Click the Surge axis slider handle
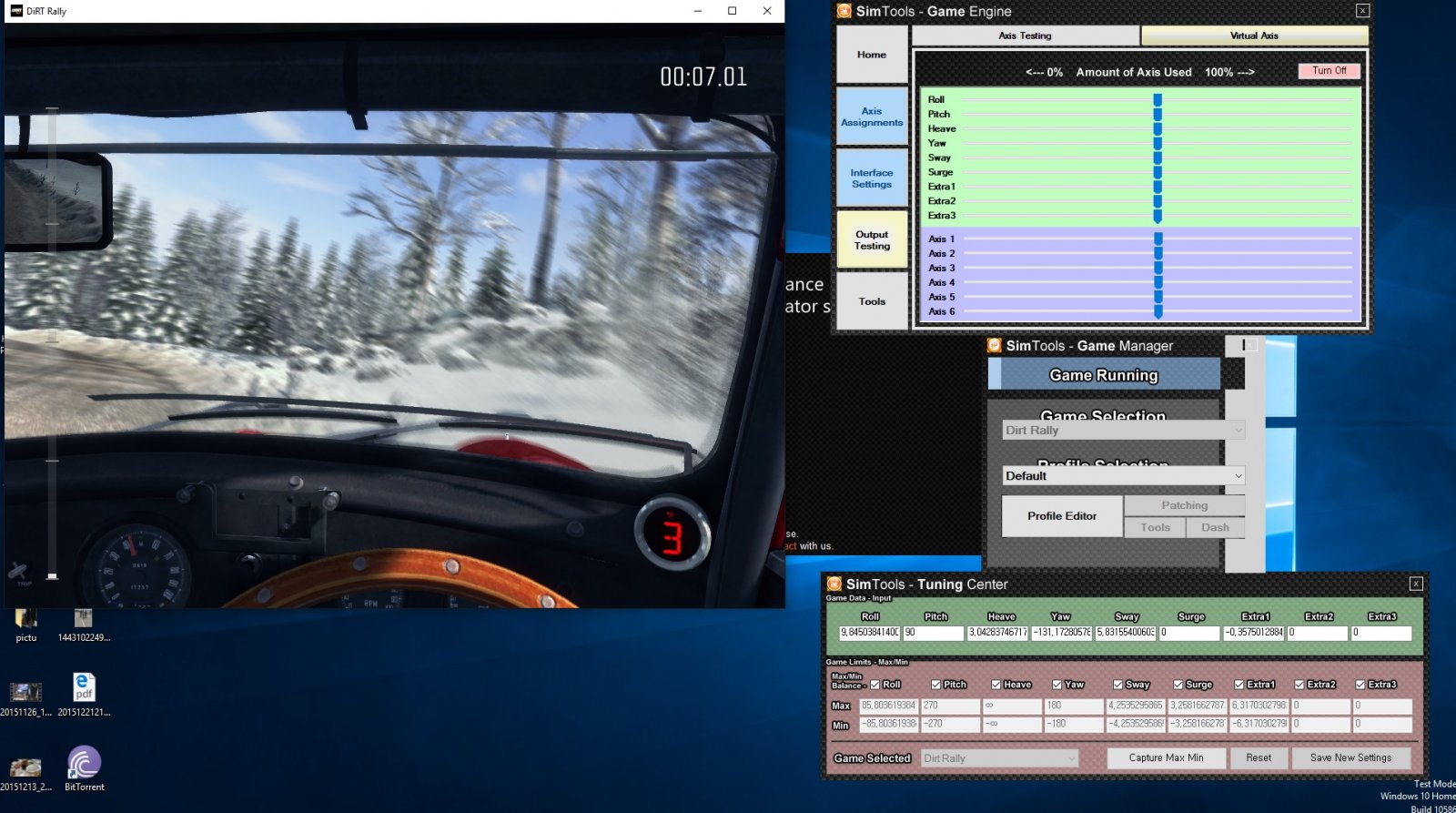This screenshot has height=813, width=1456. point(1158,172)
